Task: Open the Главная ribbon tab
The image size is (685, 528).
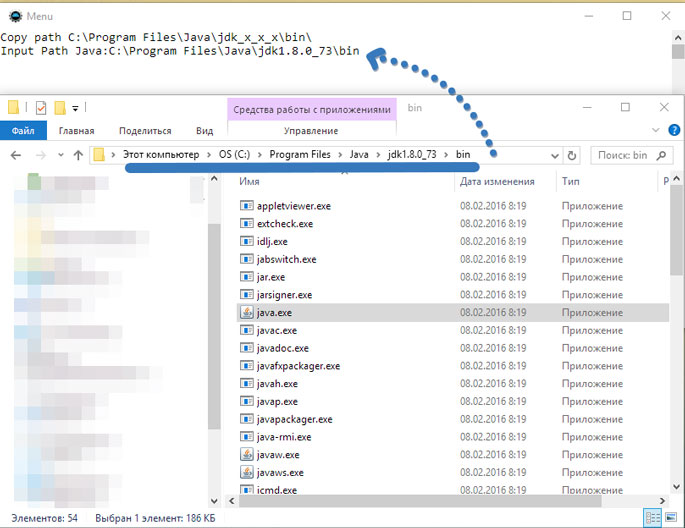Action: tap(76, 131)
